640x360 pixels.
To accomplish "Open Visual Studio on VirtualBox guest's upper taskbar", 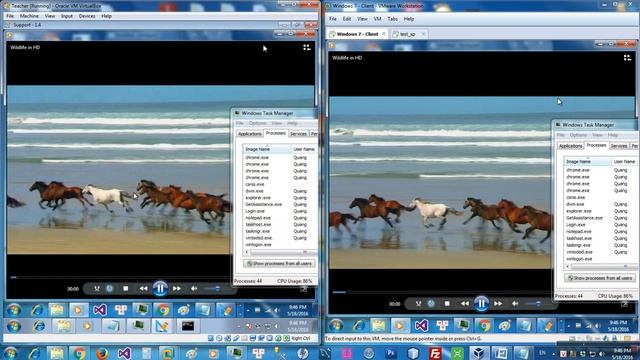I will click(x=99, y=310).
